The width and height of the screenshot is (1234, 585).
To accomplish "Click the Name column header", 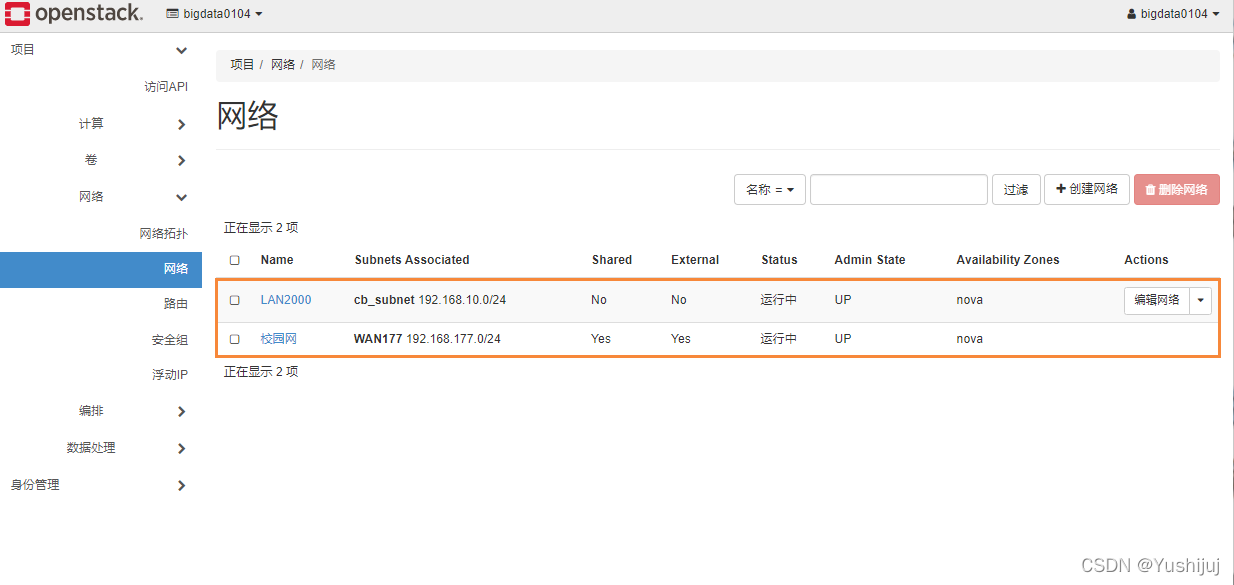I will click(277, 260).
